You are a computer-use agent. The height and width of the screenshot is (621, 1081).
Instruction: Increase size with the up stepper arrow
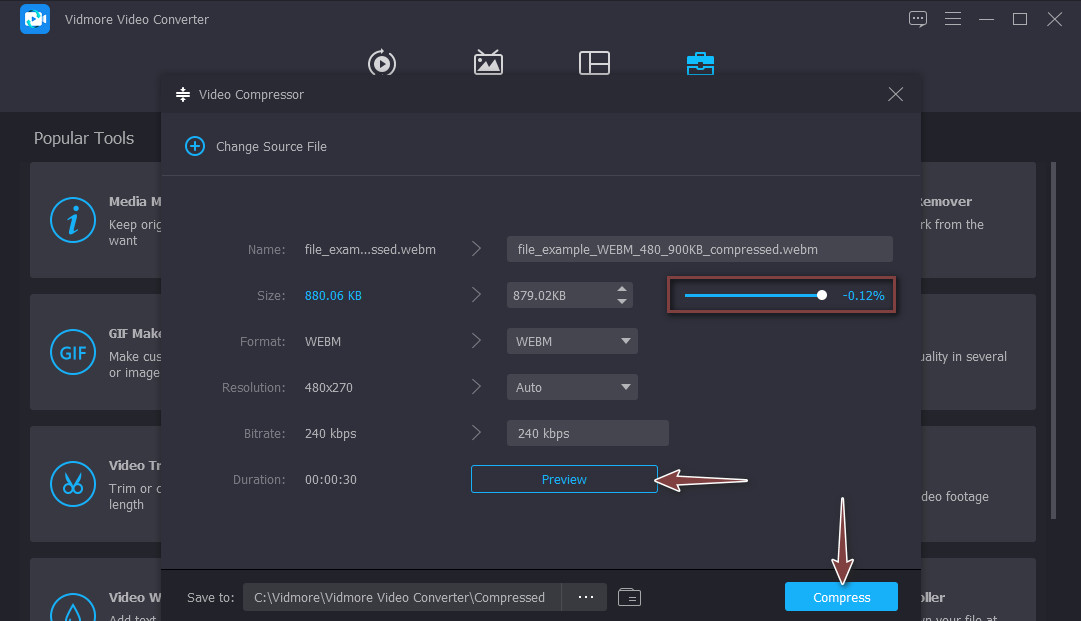click(622, 289)
